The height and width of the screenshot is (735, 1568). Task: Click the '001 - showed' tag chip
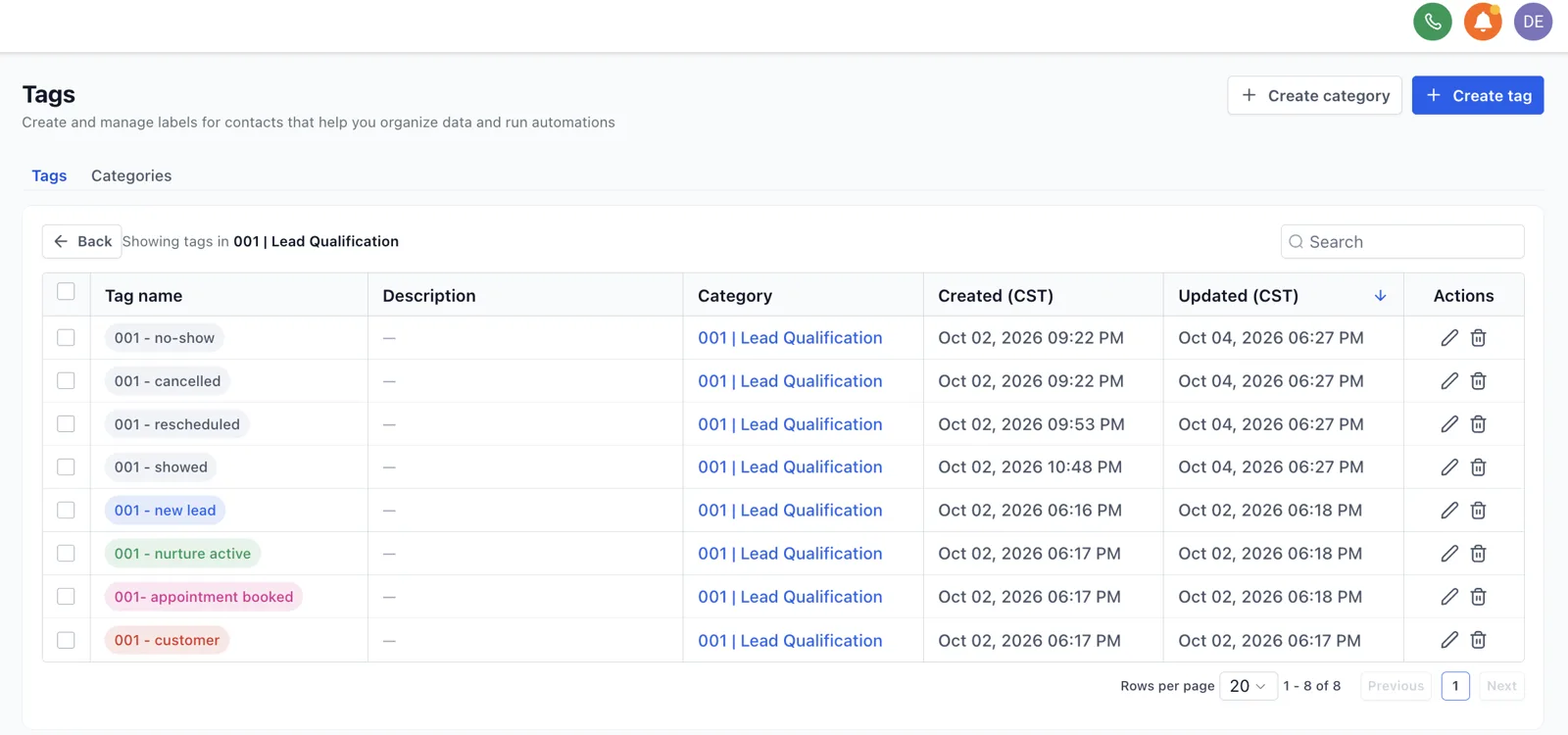(x=161, y=467)
